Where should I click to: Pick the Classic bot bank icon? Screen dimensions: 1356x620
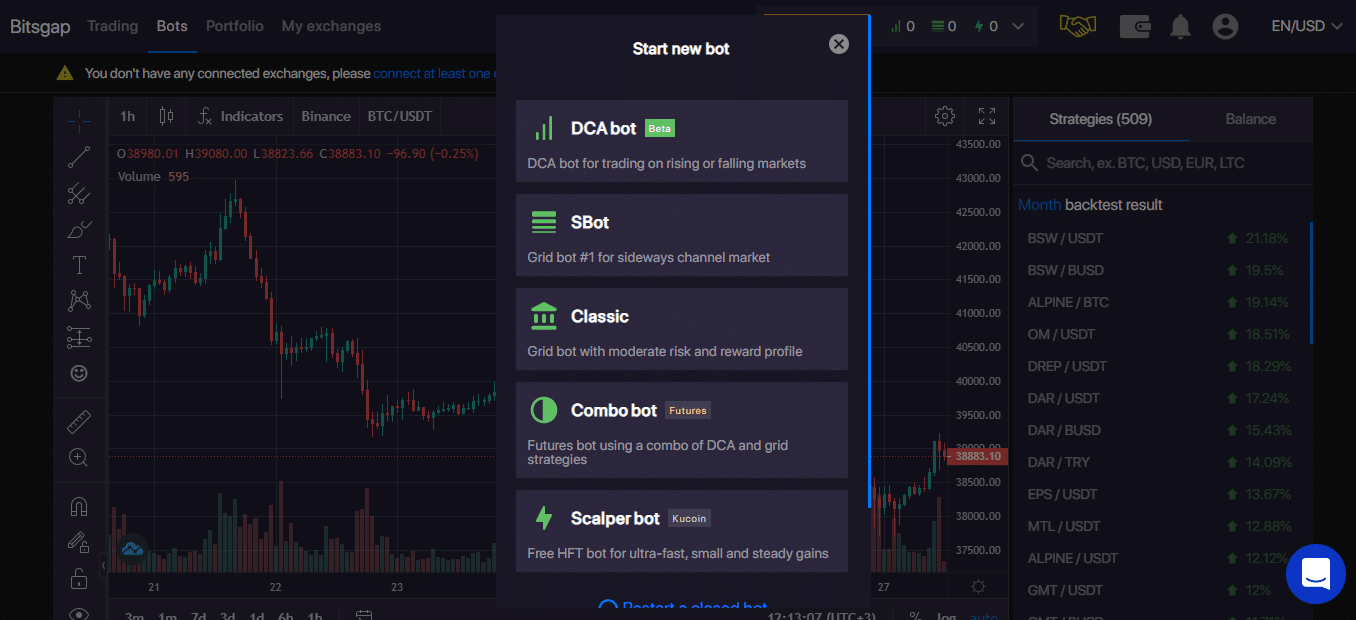click(544, 316)
